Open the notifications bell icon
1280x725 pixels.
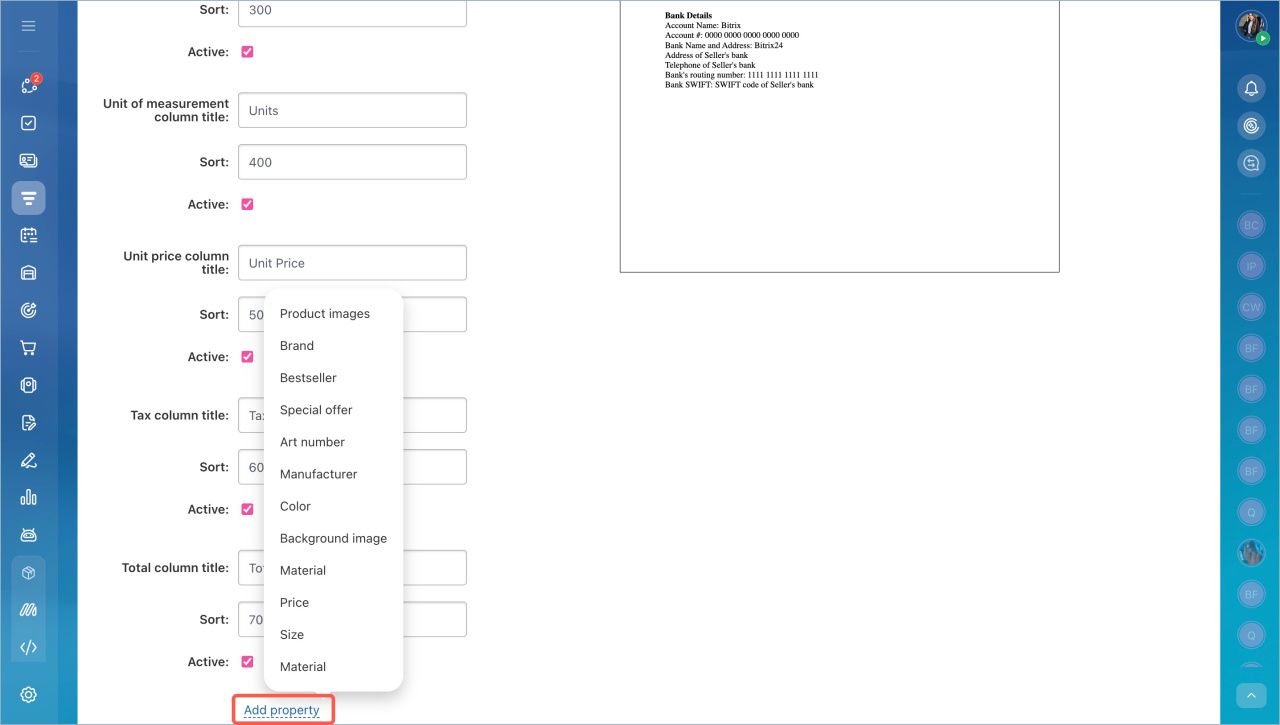coord(1250,88)
